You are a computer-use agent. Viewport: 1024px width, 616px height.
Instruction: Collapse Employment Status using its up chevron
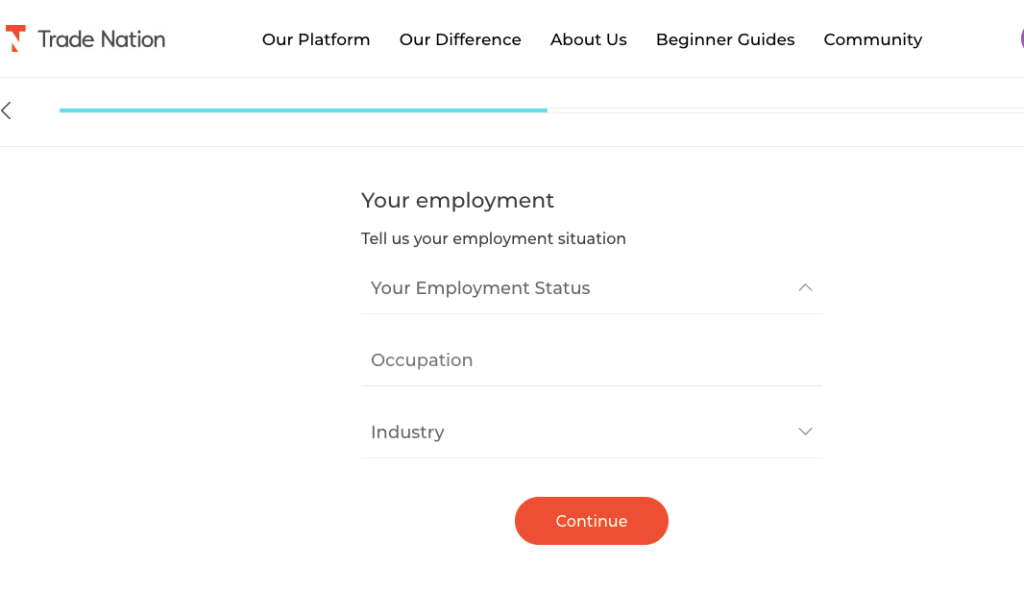[x=805, y=288]
